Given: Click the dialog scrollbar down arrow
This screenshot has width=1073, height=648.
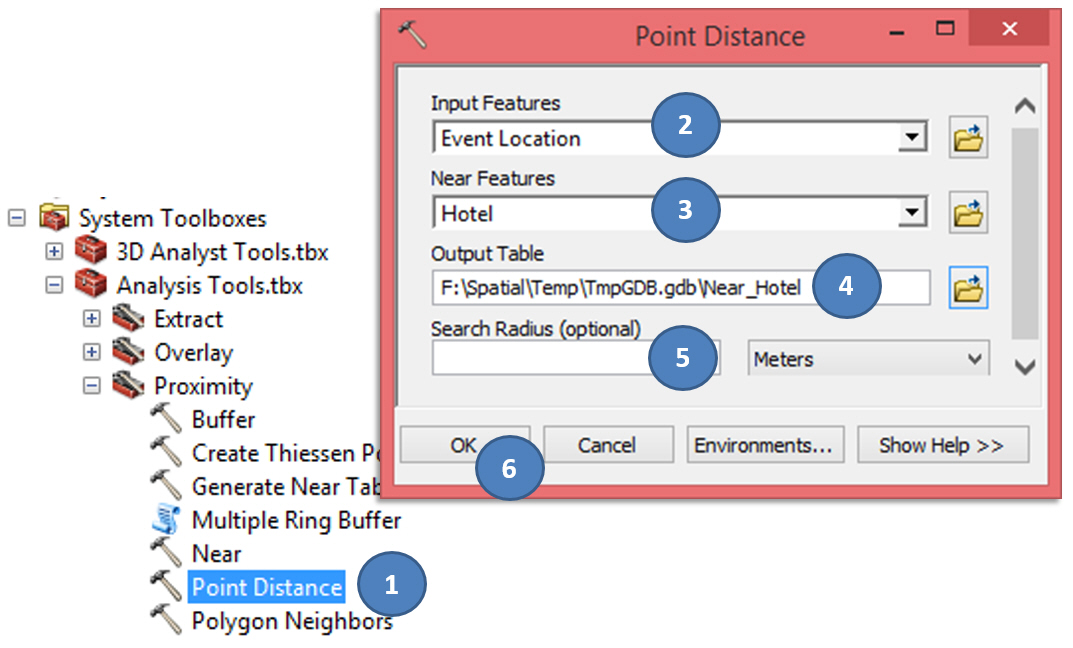Looking at the screenshot, I should (1024, 367).
